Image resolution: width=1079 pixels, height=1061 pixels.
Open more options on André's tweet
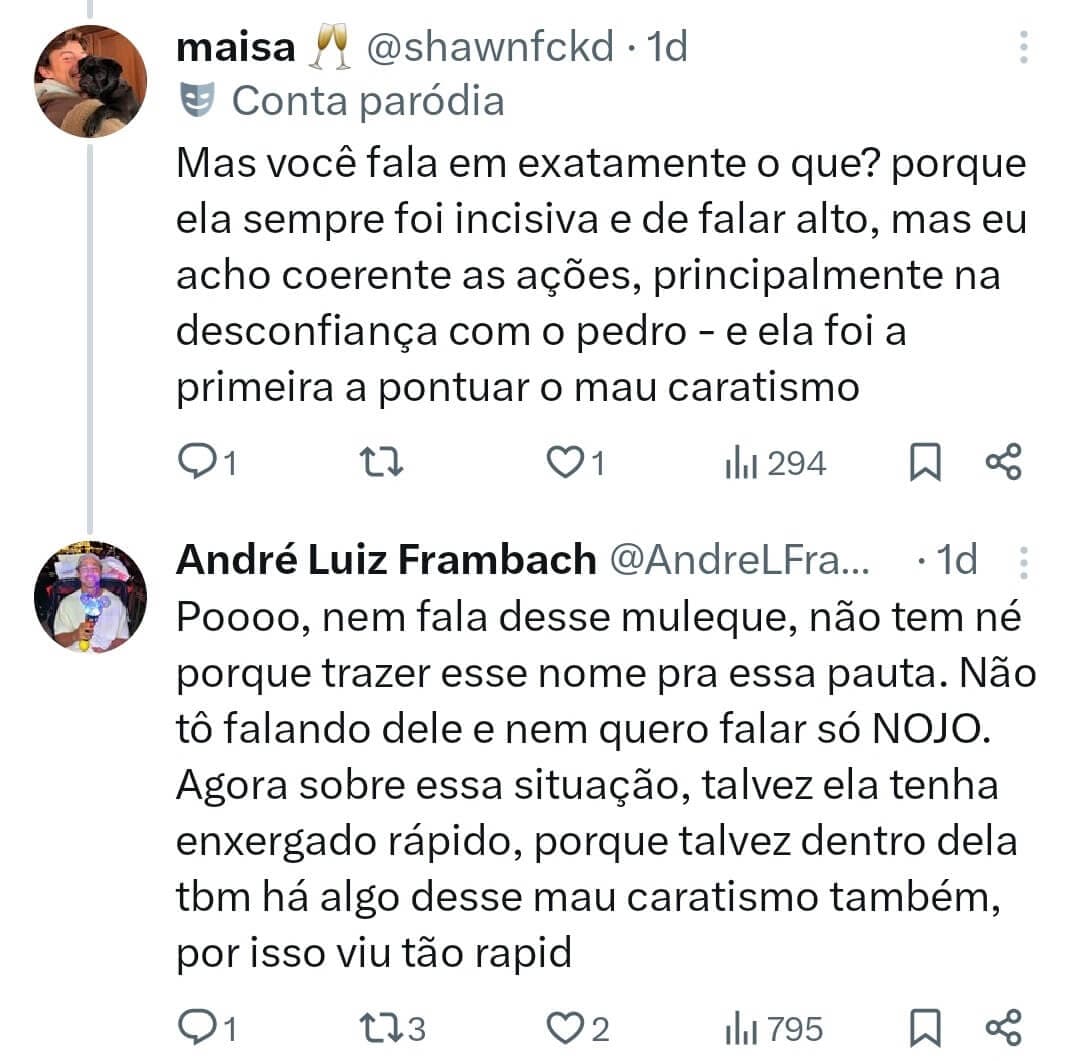[1023, 563]
